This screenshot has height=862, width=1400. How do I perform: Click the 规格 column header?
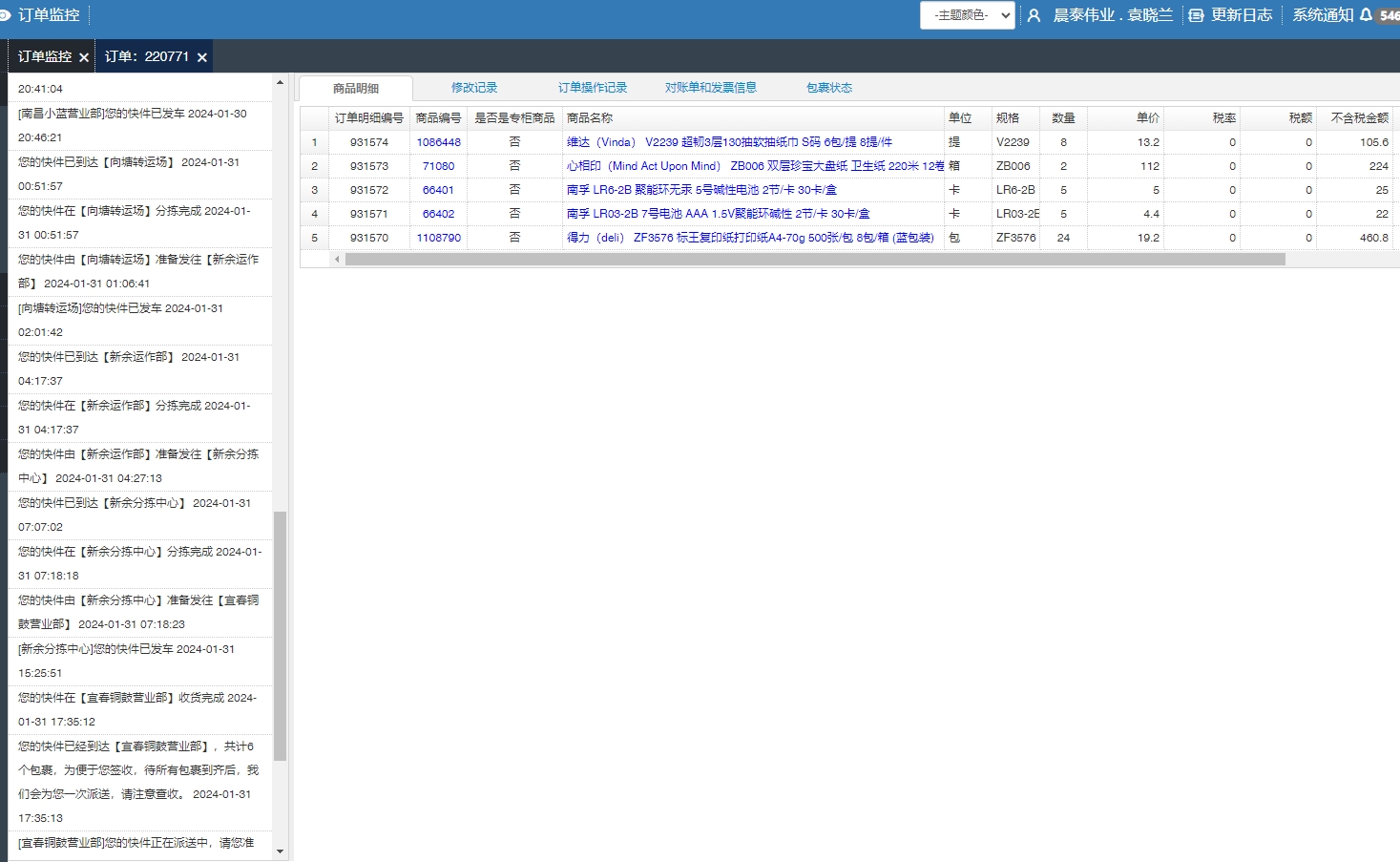[x=1015, y=118]
